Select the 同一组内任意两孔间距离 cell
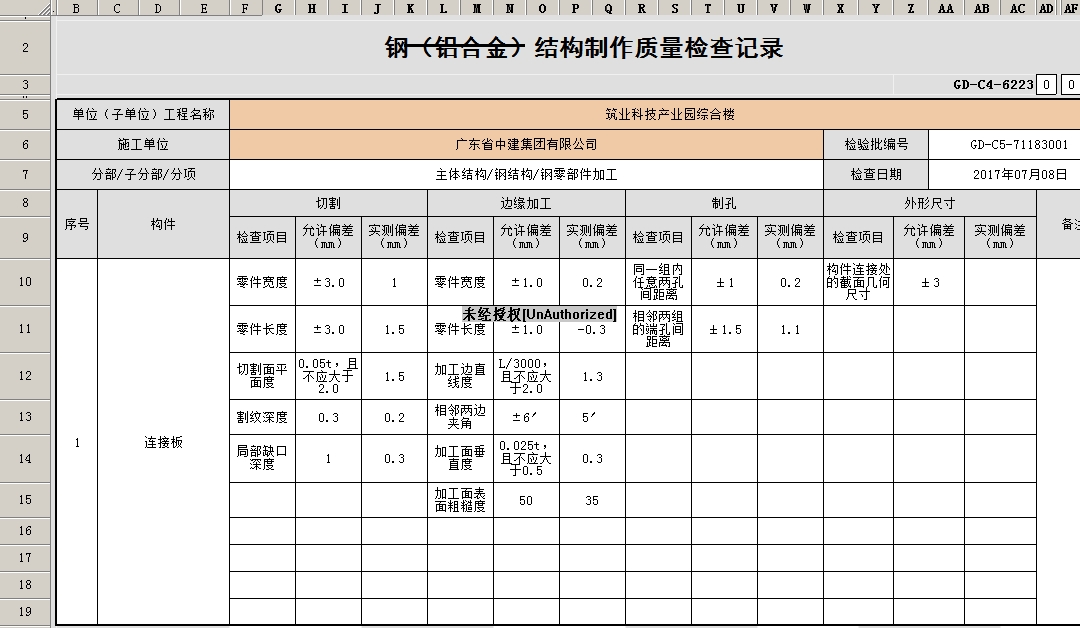Screen dimensions: 1080x628 pyautogui.click(x=658, y=282)
